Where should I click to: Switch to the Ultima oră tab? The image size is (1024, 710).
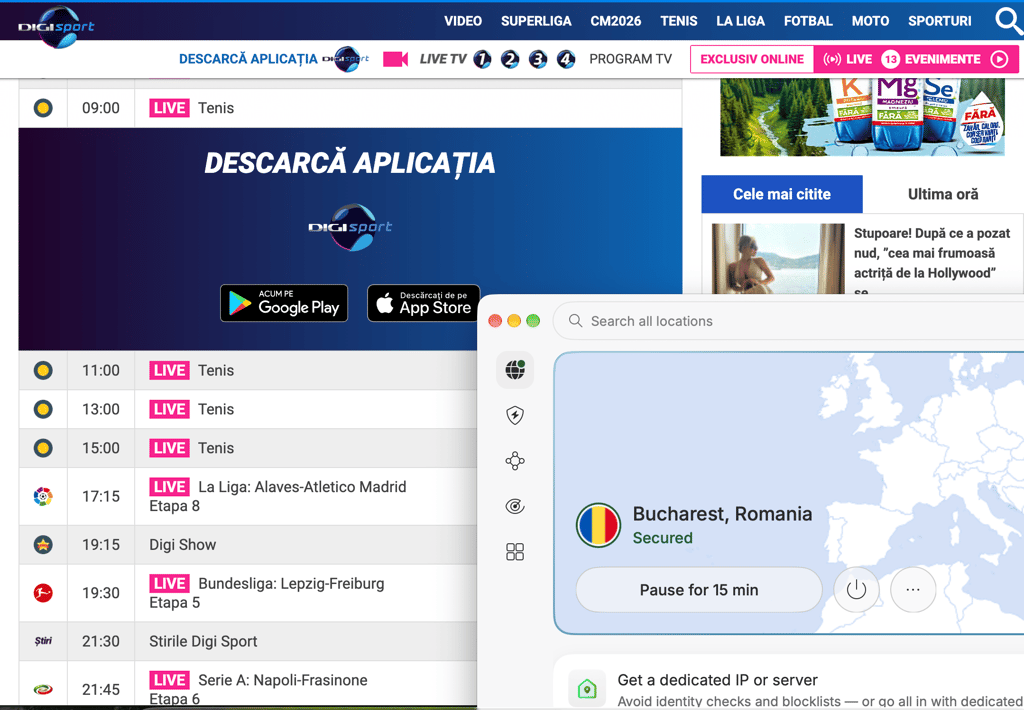[x=943, y=194]
